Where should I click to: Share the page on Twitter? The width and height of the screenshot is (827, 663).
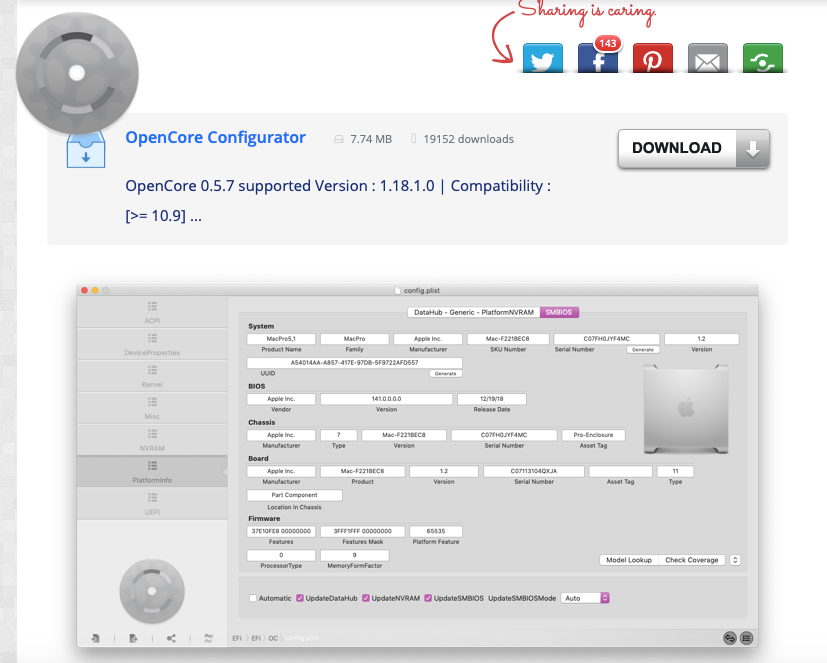pyautogui.click(x=543, y=58)
